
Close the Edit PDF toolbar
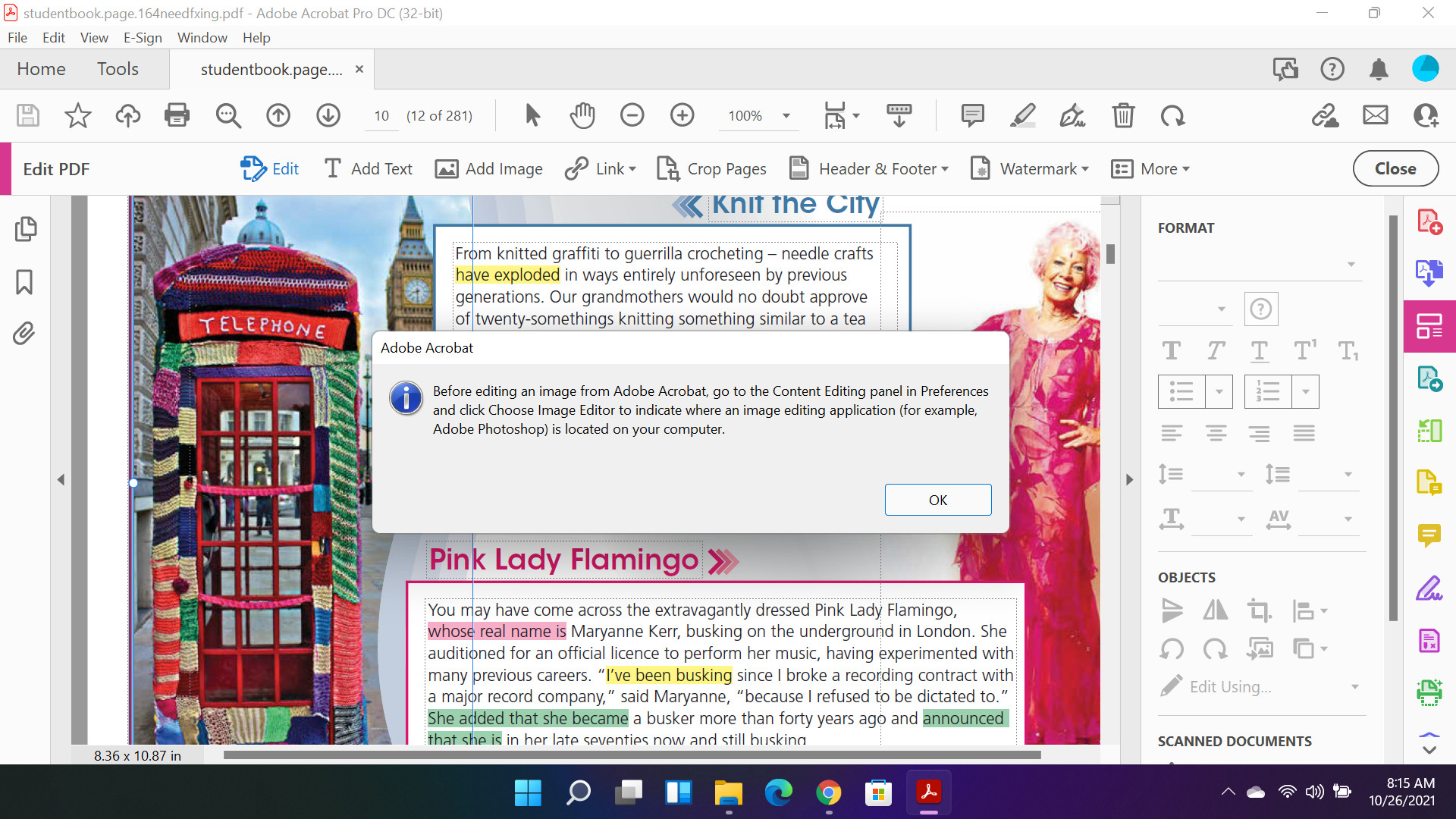[x=1395, y=168]
